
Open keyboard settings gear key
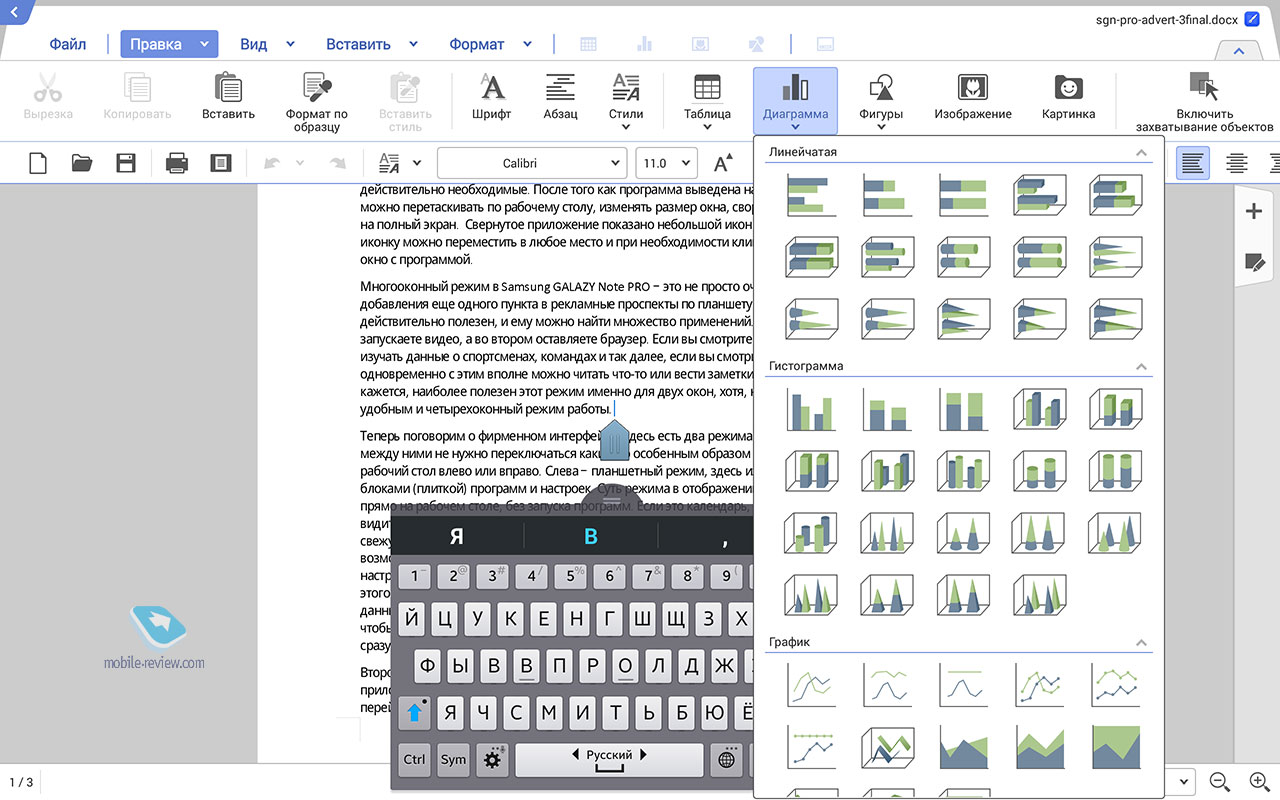pyautogui.click(x=492, y=759)
